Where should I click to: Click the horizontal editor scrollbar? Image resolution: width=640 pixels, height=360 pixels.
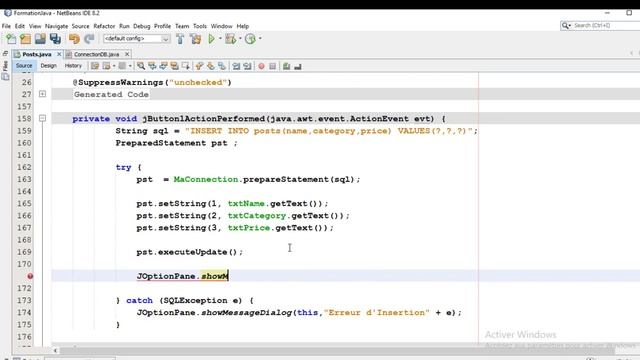pyautogui.click(x=337, y=350)
